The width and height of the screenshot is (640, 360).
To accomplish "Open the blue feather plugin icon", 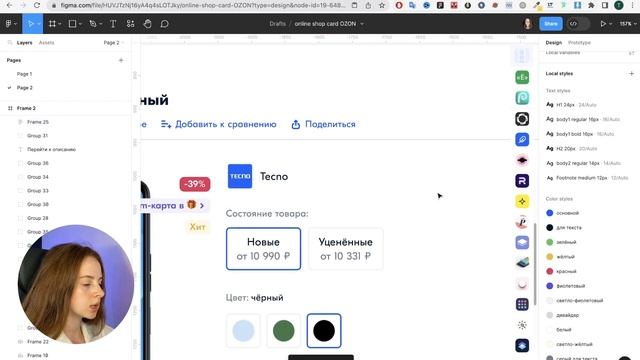I will click(x=522, y=140).
